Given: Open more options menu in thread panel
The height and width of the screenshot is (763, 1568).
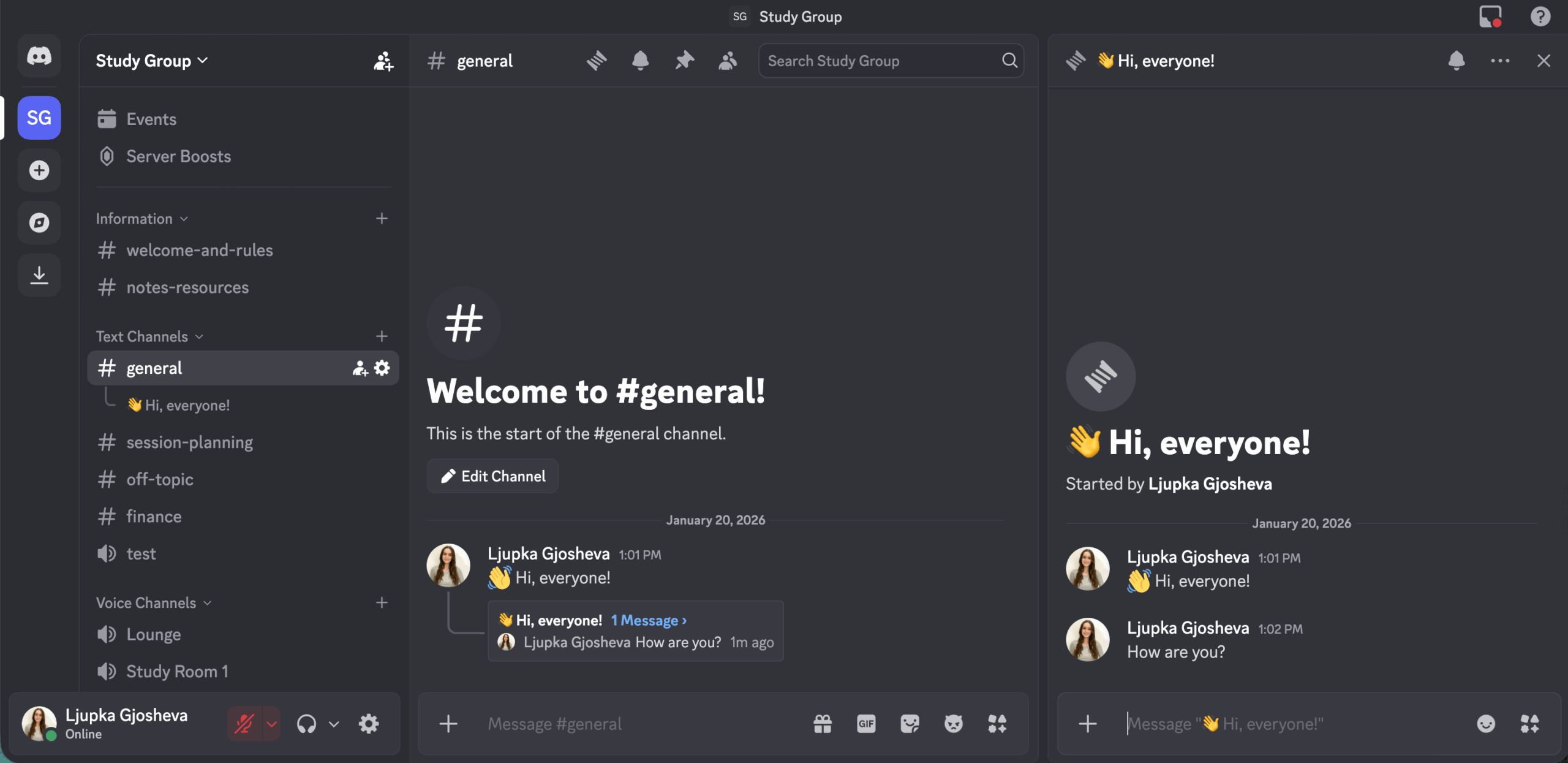Looking at the screenshot, I should 1500,60.
